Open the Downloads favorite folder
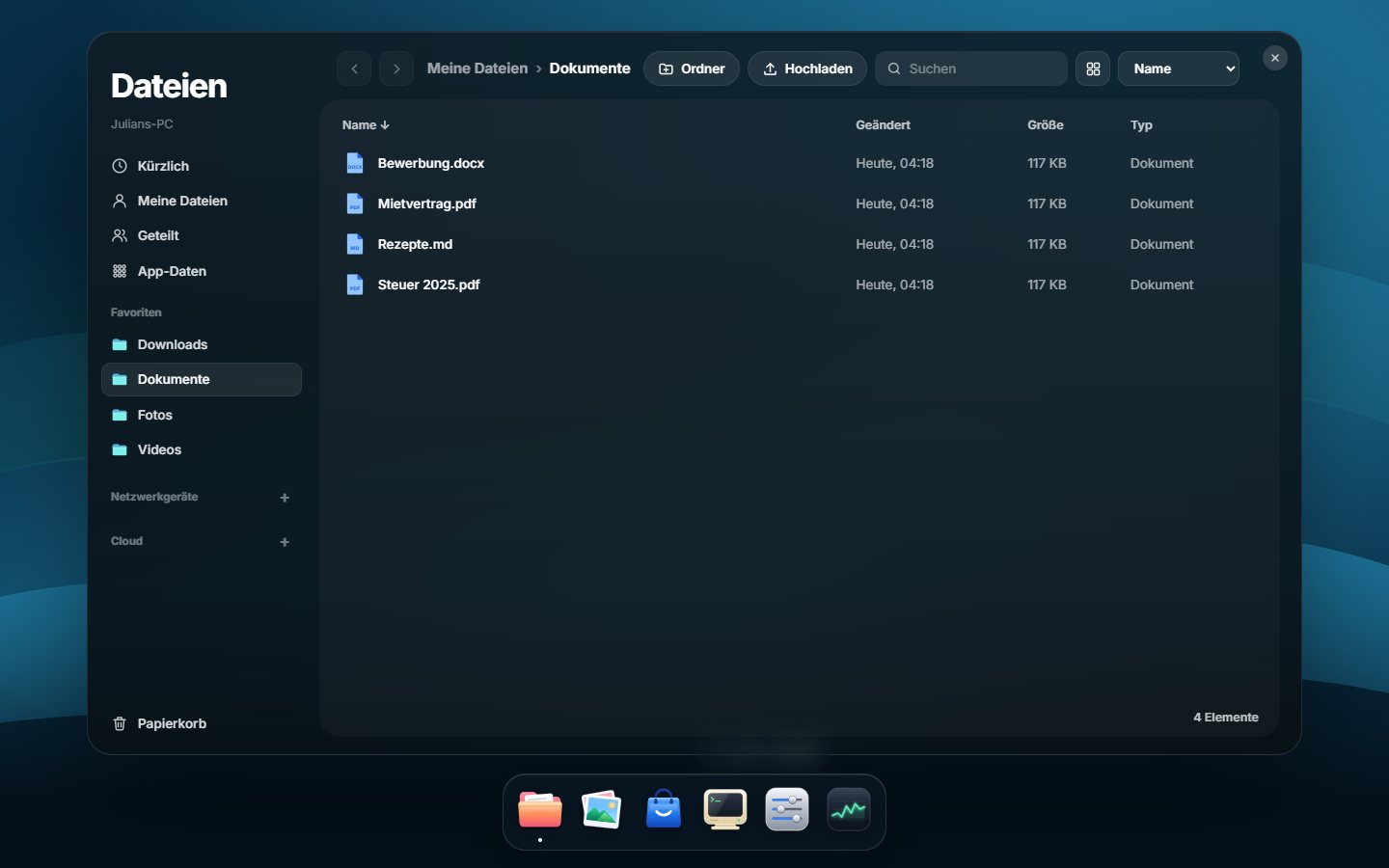Screen dimensions: 1389x868 [202, 344]
